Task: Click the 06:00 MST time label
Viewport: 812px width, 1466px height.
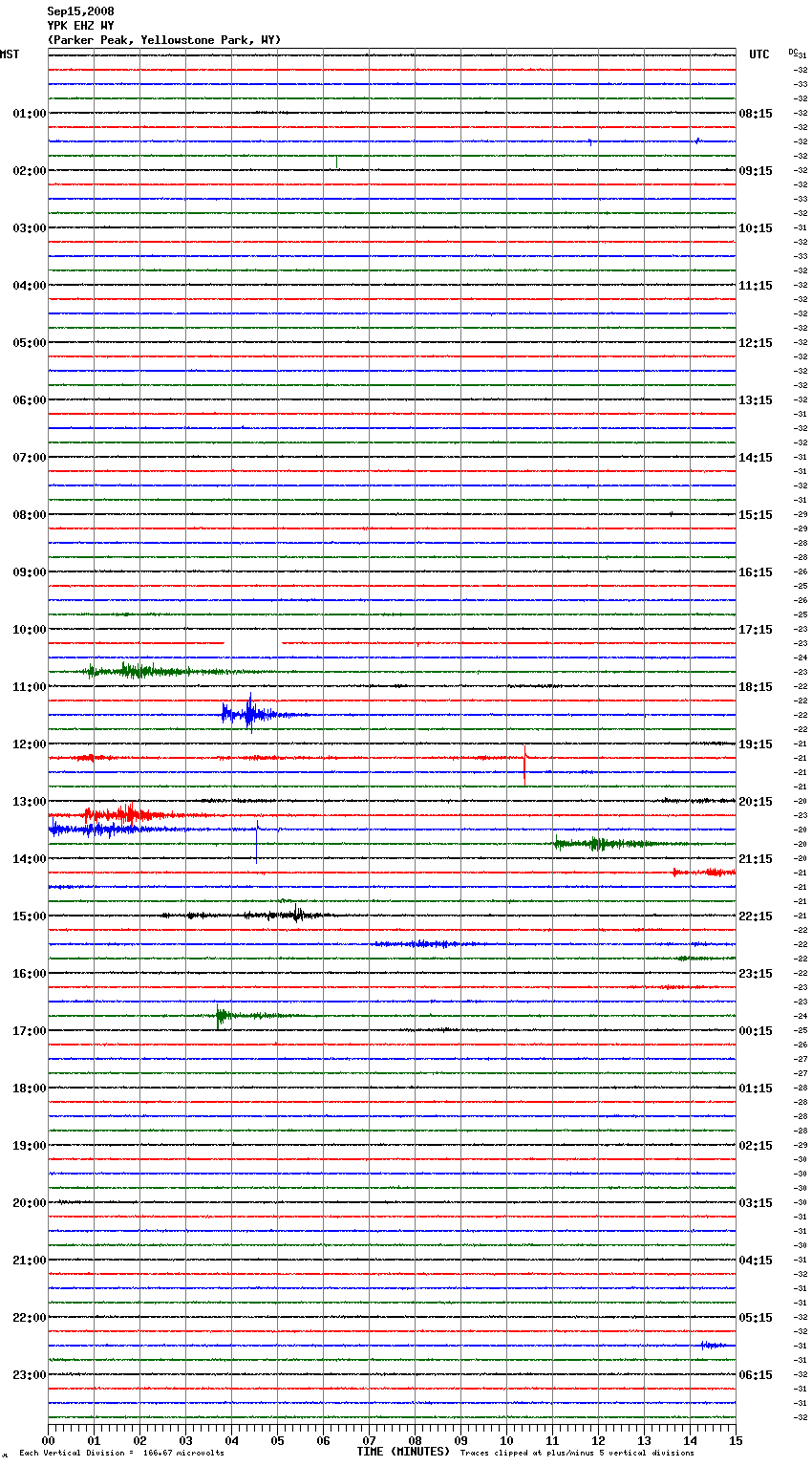Action: tap(29, 400)
